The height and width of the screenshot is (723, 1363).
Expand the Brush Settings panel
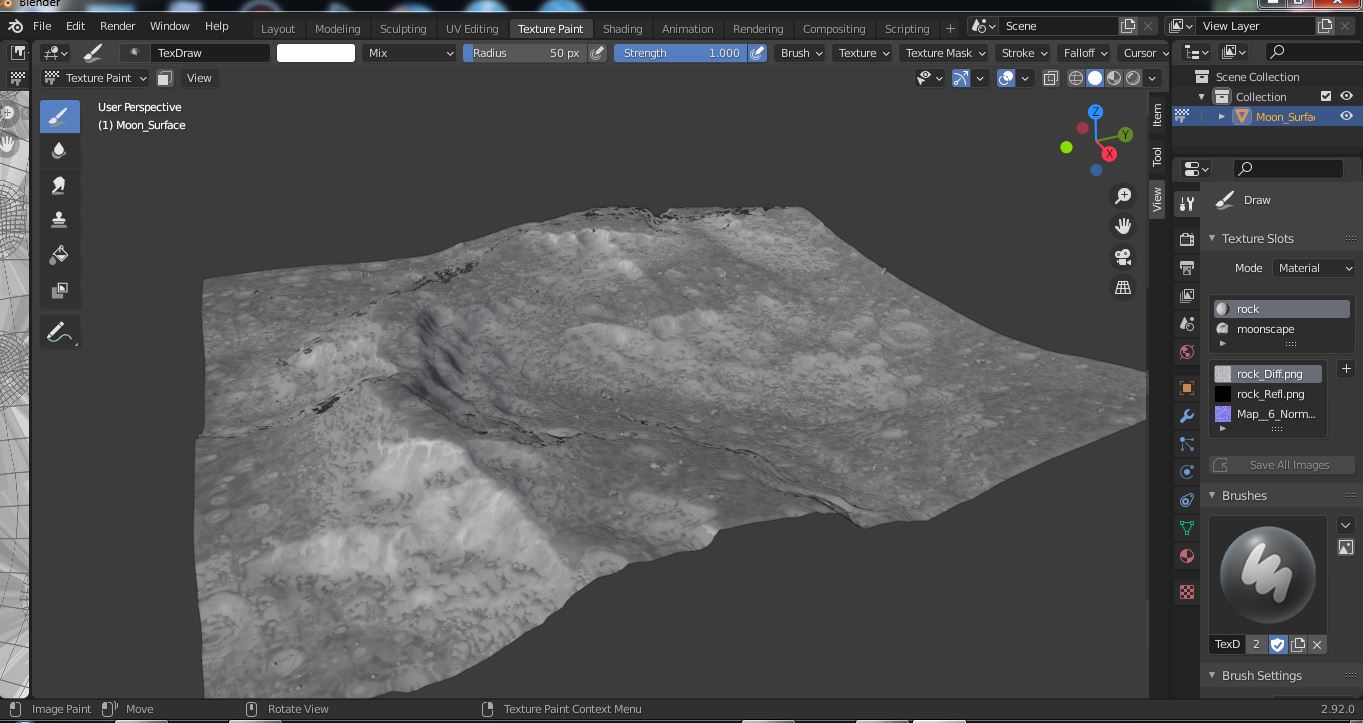point(1213,676)
